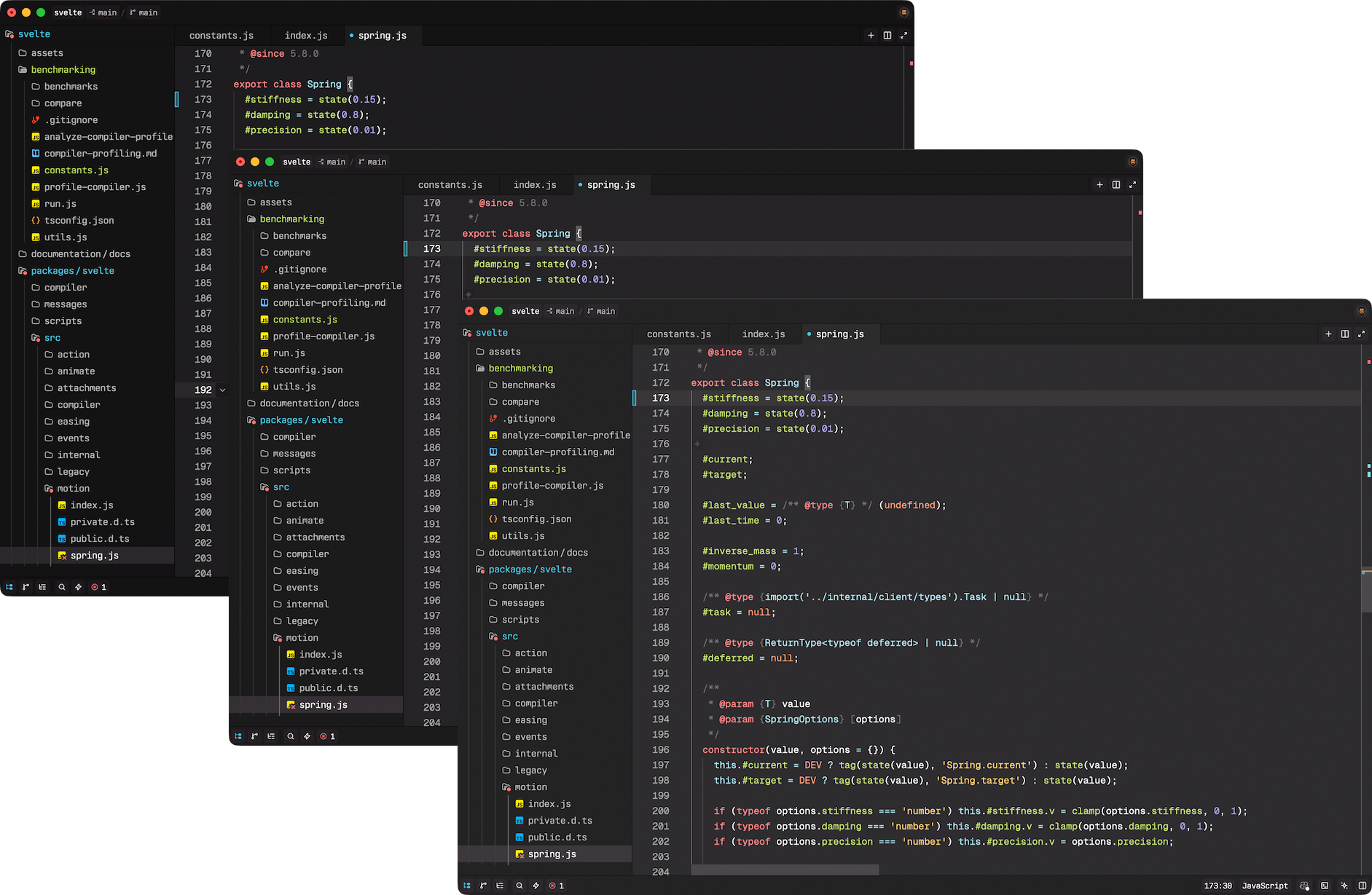Open the error count indicator in the front window

coord(557,886)
